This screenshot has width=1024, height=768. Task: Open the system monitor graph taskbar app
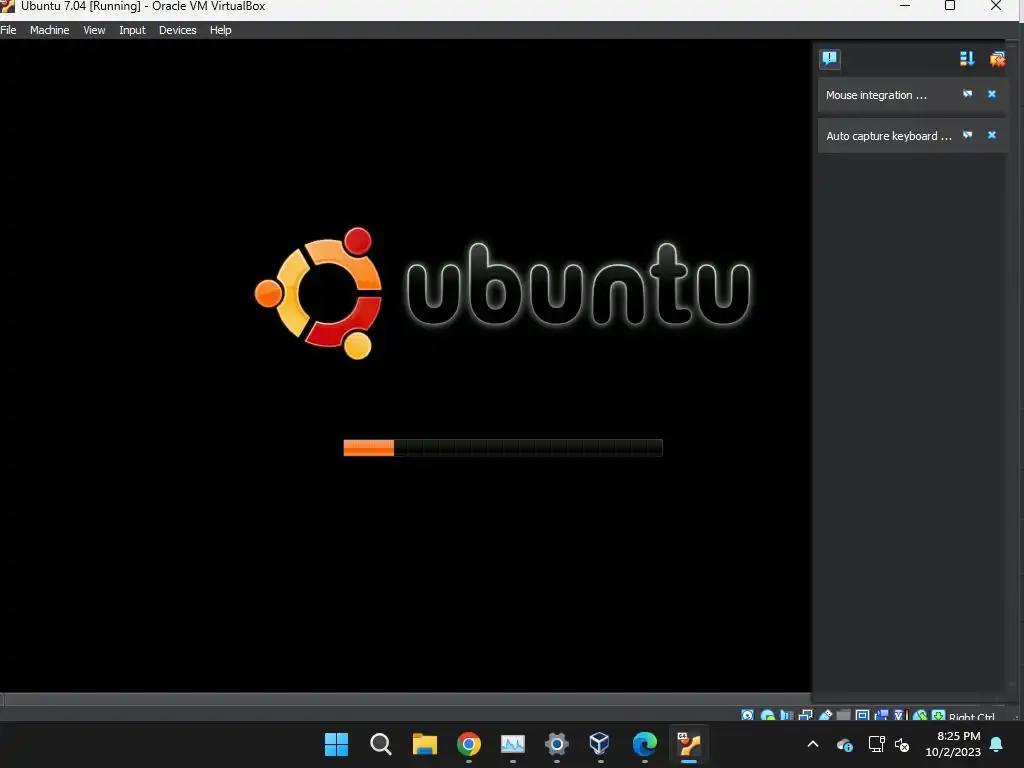(x=513, y=744)
